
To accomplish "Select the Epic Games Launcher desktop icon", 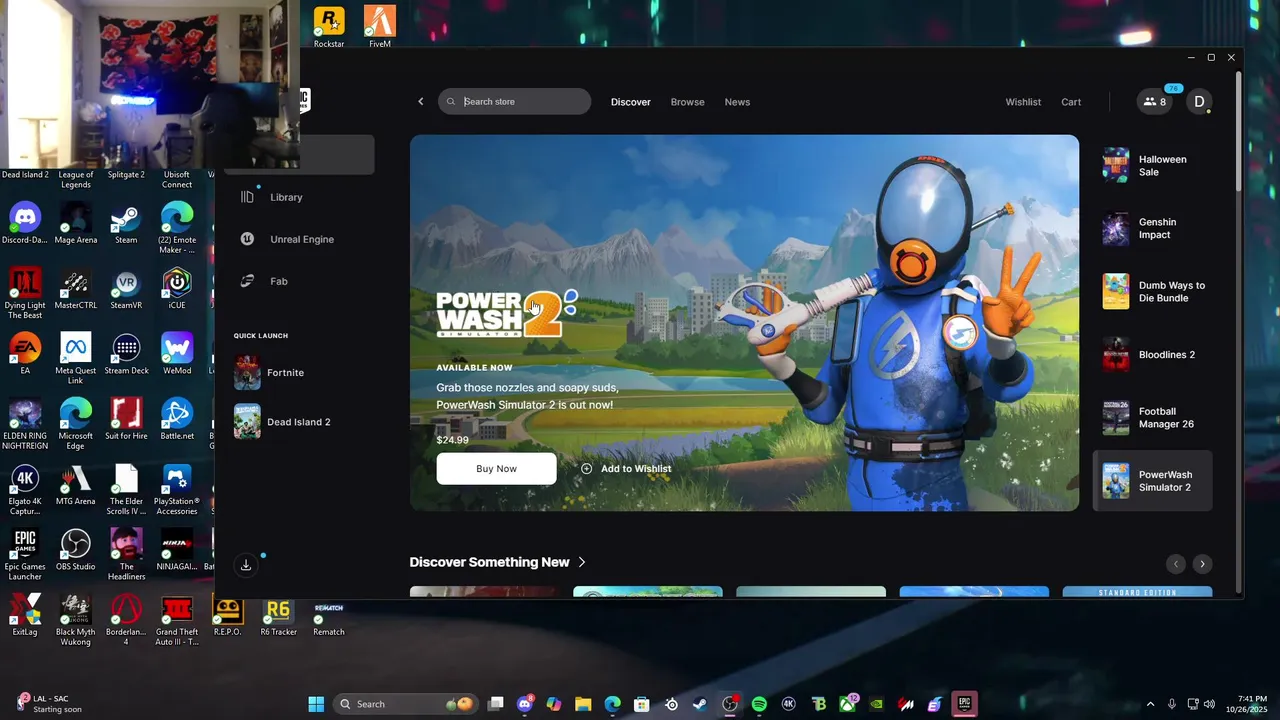I will pyautogui.click(x=25, y=555).
